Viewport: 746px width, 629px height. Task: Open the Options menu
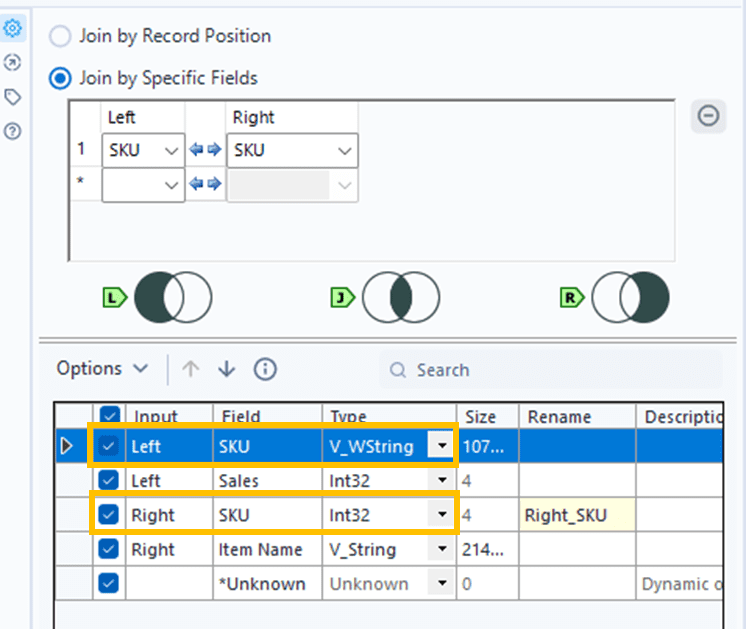click(x=102, y=369)
